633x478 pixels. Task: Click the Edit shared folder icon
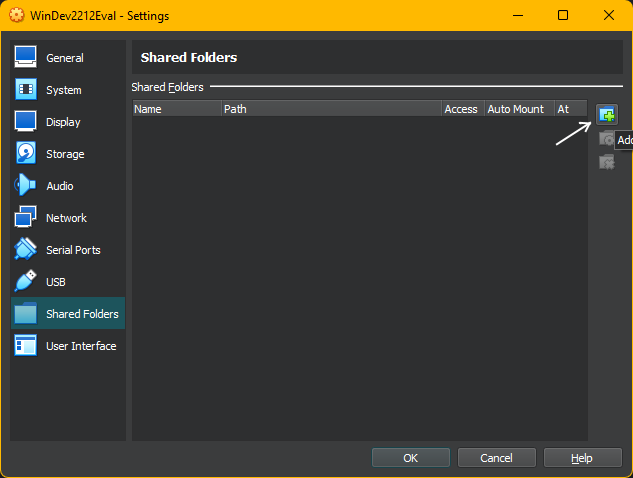pyautogui.click(x=606, y=138)
